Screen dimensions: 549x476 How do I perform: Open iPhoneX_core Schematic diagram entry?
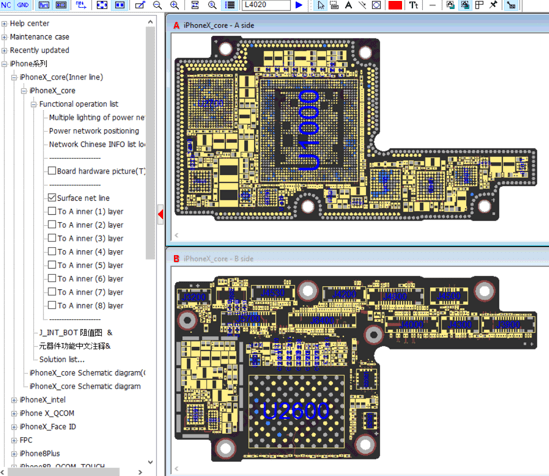[85, 386]
